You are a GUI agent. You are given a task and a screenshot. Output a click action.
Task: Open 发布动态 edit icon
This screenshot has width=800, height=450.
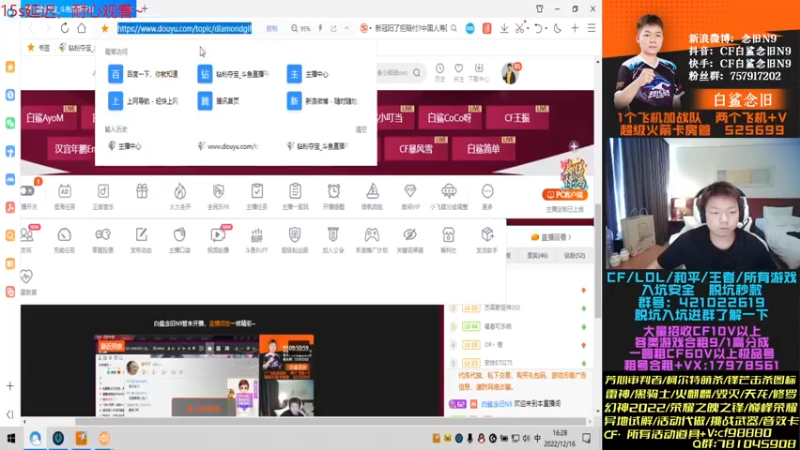point(141,235)
